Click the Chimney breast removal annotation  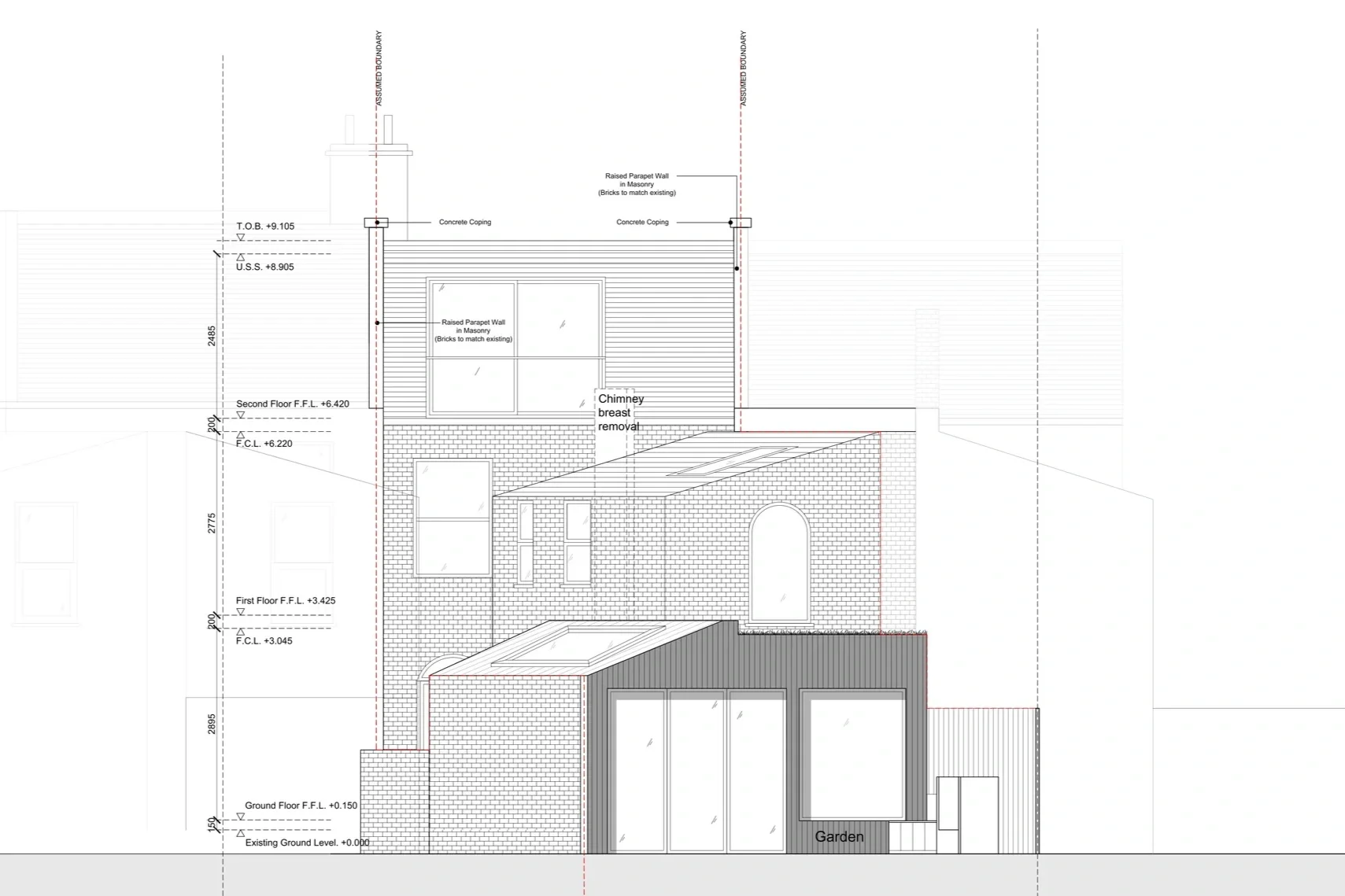click(x=619, y=412)
